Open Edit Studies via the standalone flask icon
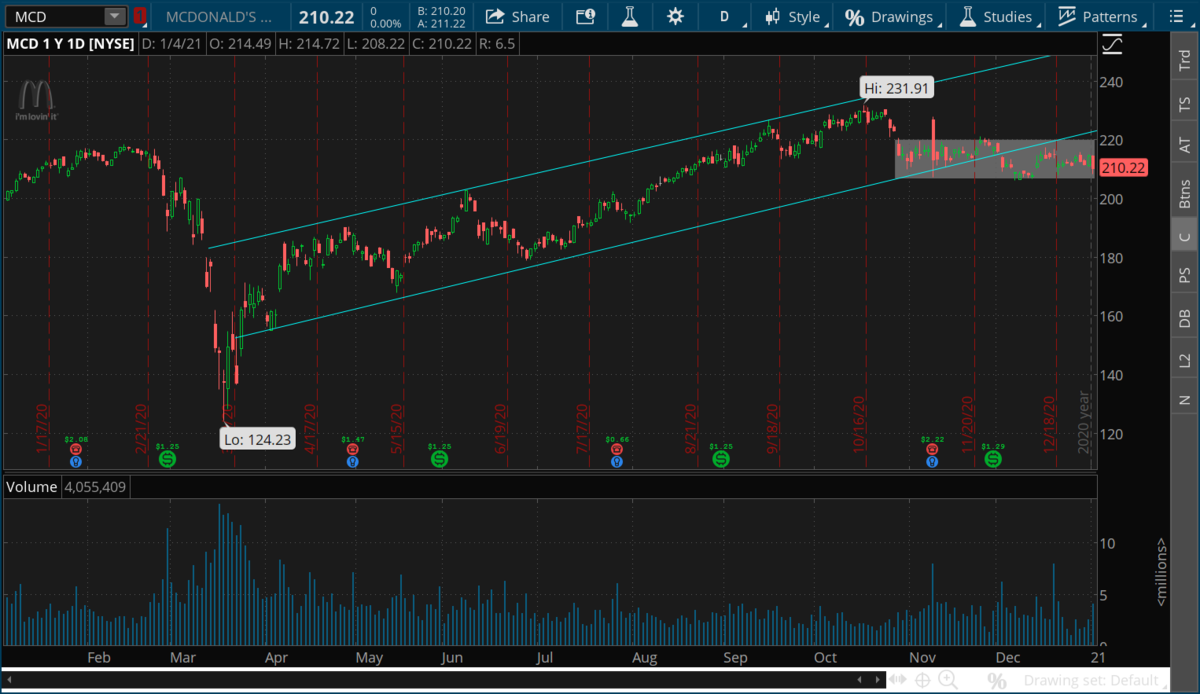This screenshot has height=694, width=1200. click(x=629, y=16)
